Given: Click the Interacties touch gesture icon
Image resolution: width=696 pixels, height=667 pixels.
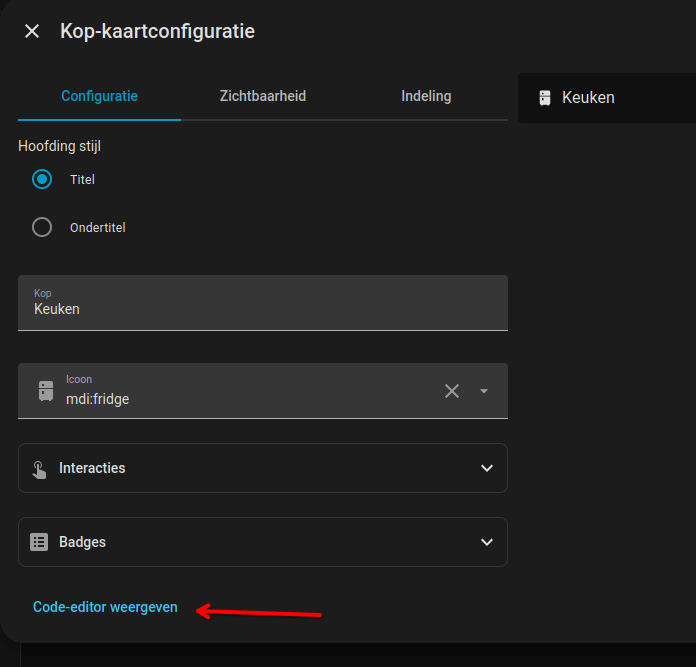Looking at the screenshot, I should tap(39, 468).
